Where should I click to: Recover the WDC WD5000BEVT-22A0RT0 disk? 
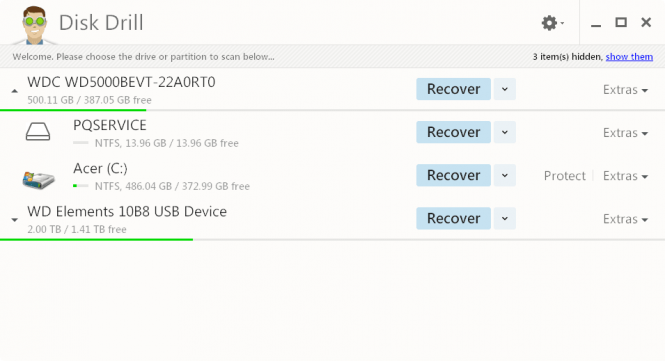pos(453,89)
